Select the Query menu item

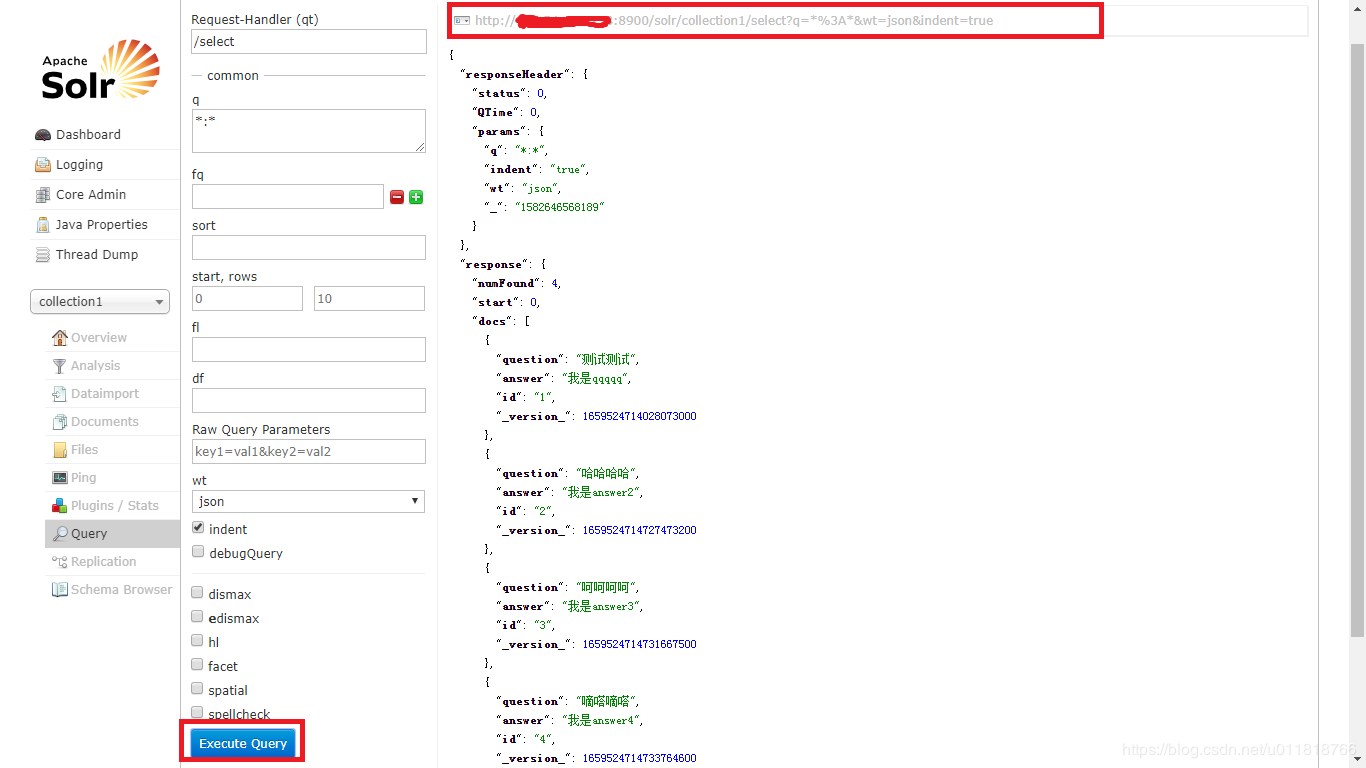[112, 534]
